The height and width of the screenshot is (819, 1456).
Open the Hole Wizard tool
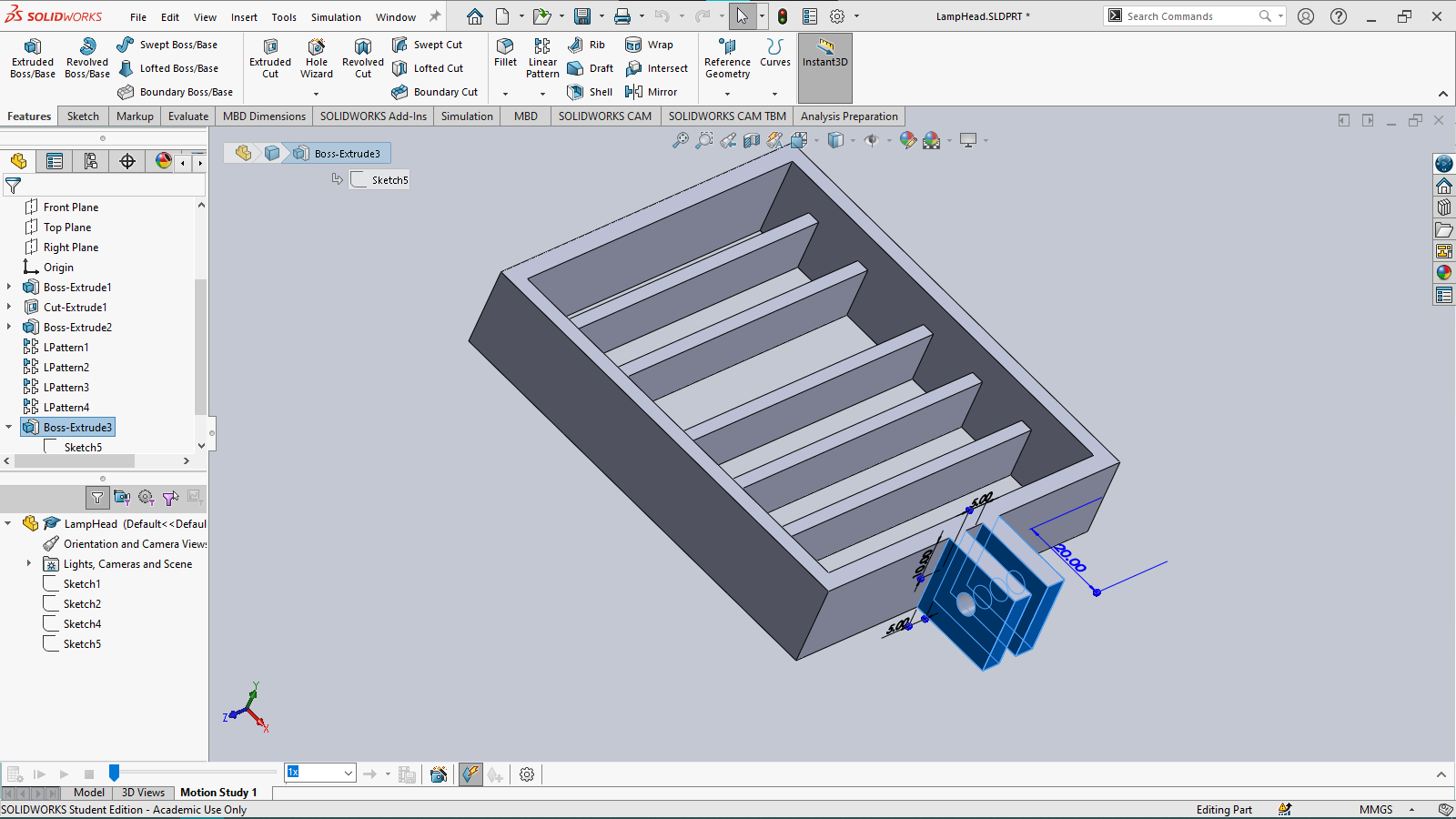[x=316, y=58]
